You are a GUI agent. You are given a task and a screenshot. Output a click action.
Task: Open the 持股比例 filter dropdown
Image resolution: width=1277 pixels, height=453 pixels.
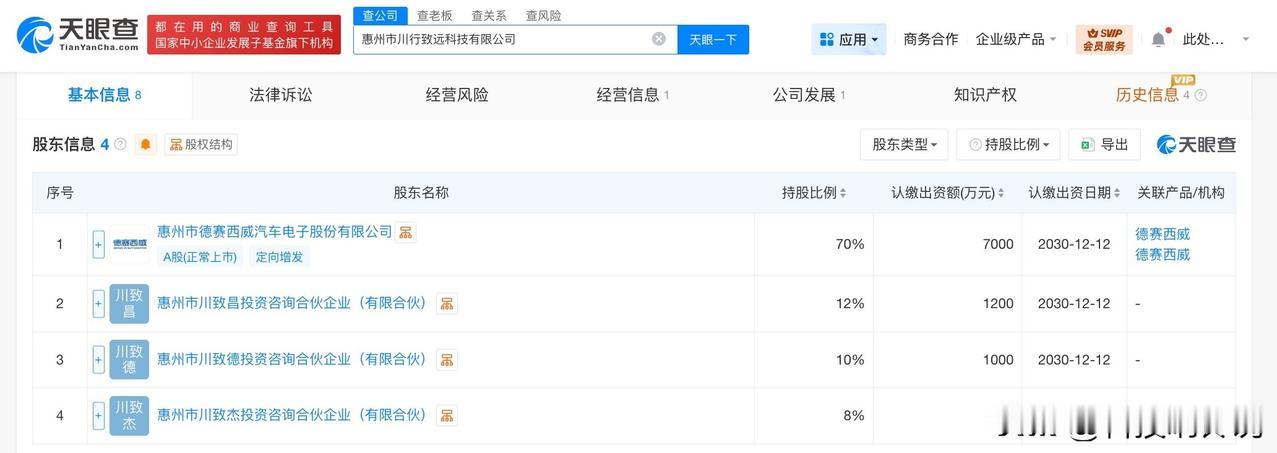point(1009,144)
